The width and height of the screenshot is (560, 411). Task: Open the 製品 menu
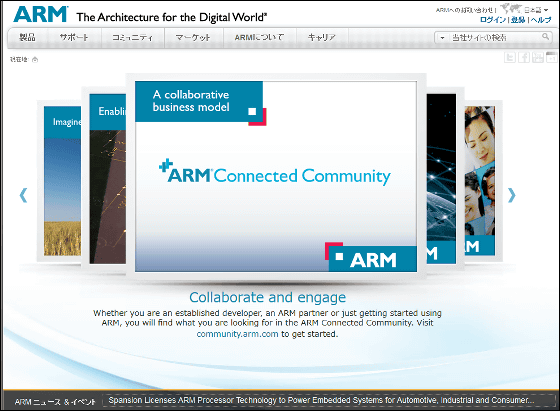(x=27, y=37)
